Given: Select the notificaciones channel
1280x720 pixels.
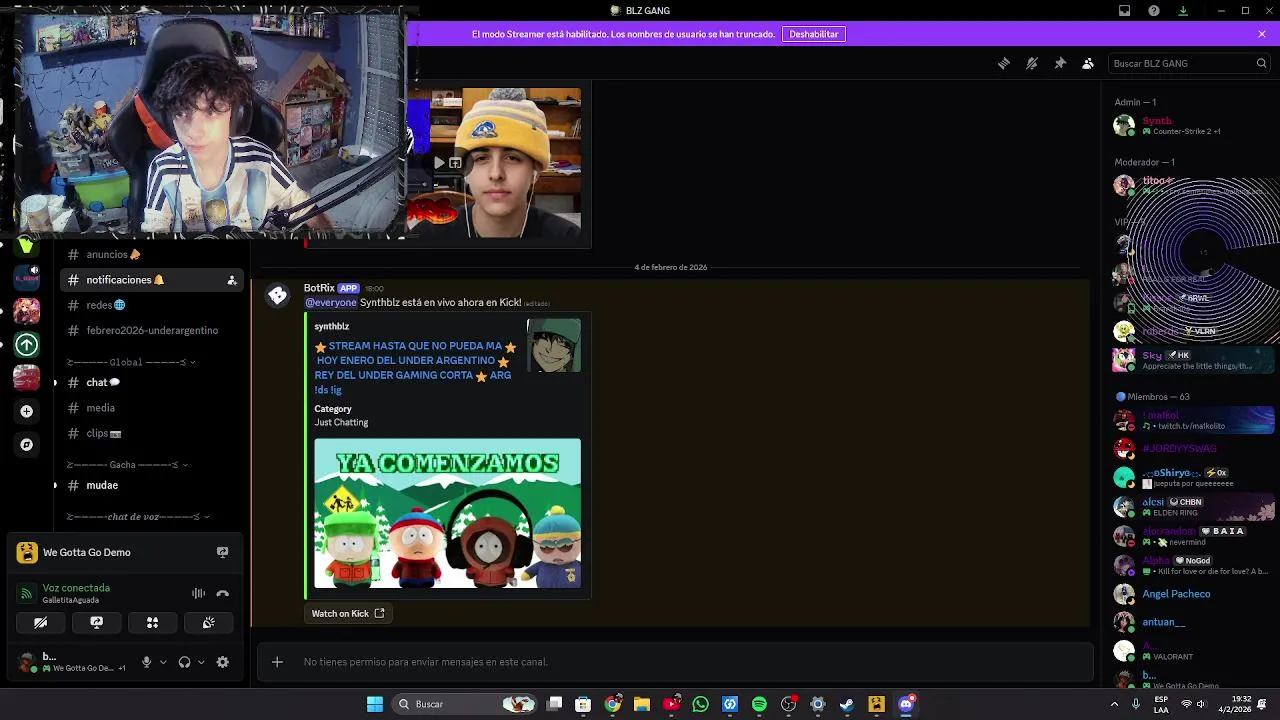Looking at the screenshot, I should click(x=150, y=280).
